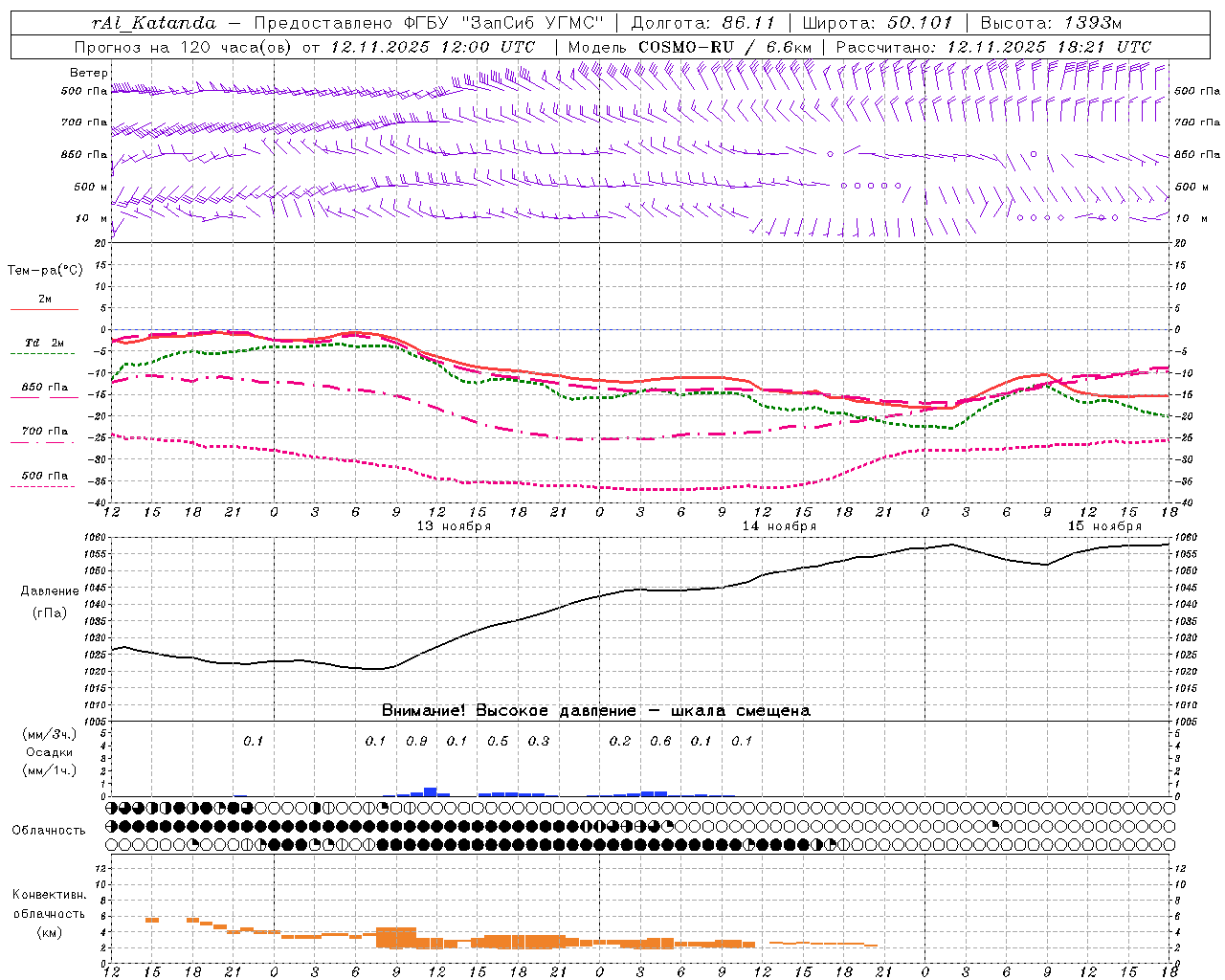The image size is (1225, 980).
Task: Click the tallest blue precipitation bar
Action: (431, 792)
